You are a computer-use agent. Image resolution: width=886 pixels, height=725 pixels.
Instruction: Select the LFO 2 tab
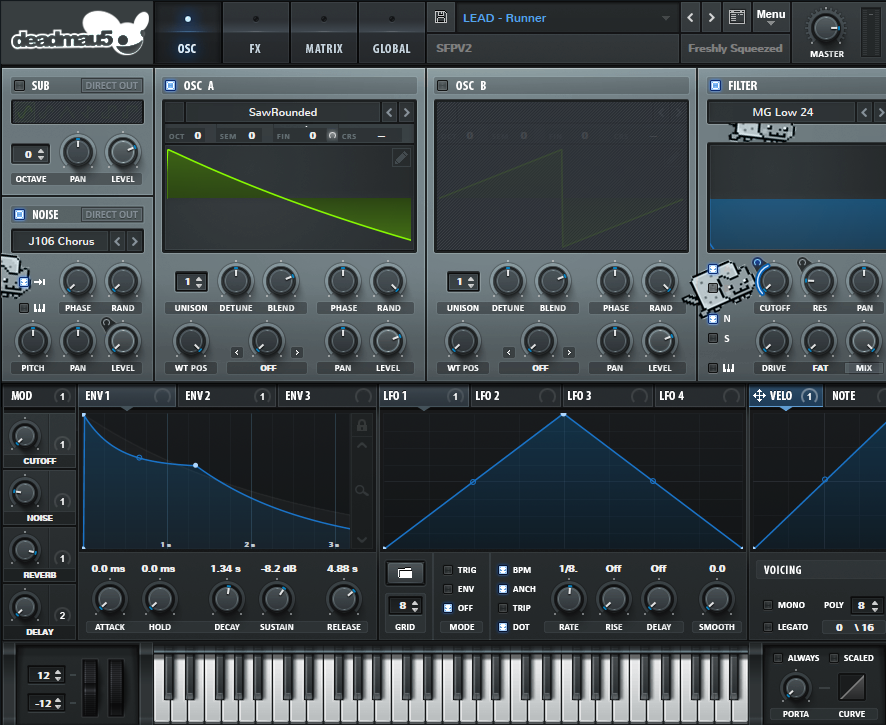[x=515, y=396]
